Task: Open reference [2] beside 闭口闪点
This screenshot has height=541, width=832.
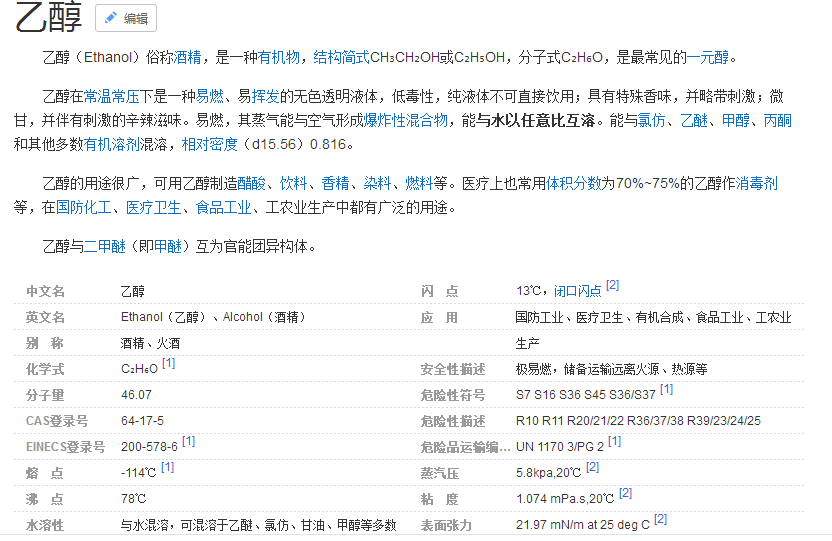Action: (x=612, y=286)
